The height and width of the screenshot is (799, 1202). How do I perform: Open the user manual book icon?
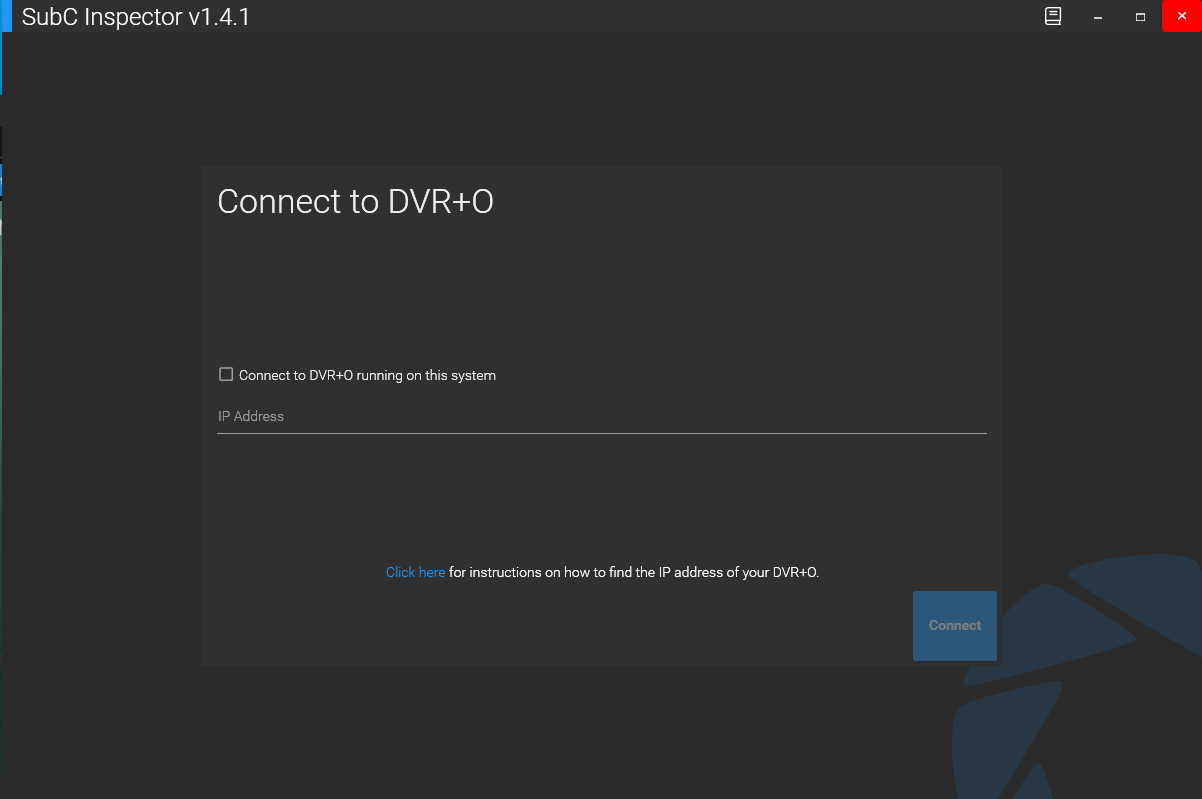1053,16
